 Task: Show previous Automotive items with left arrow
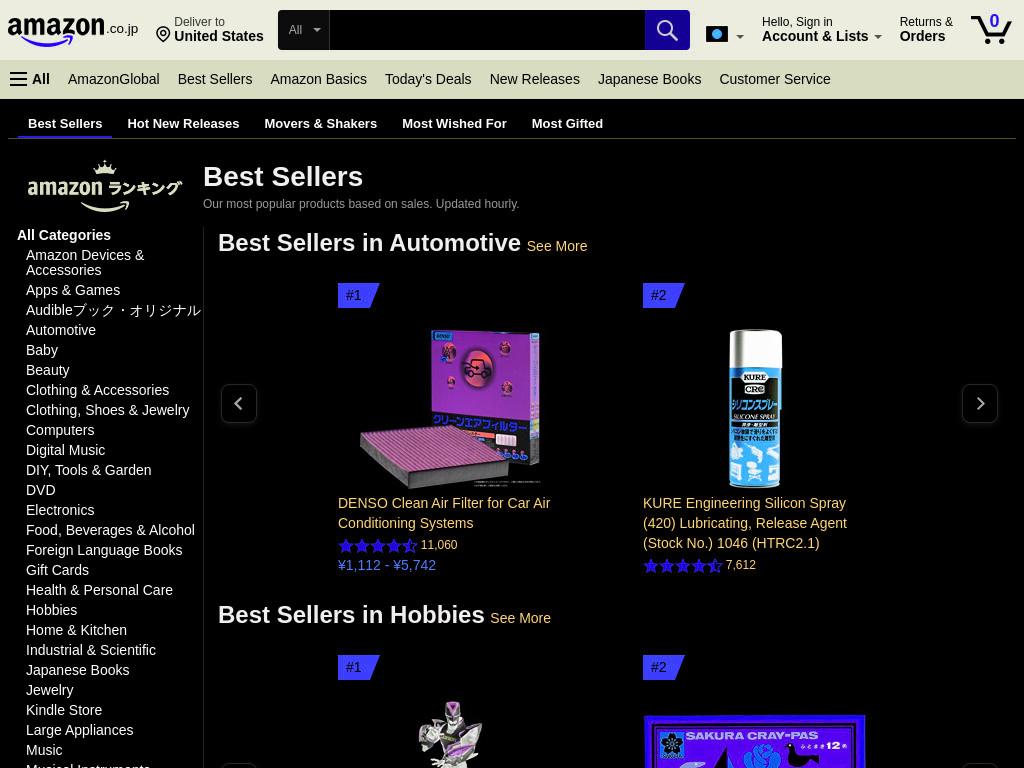pos(238,404)
